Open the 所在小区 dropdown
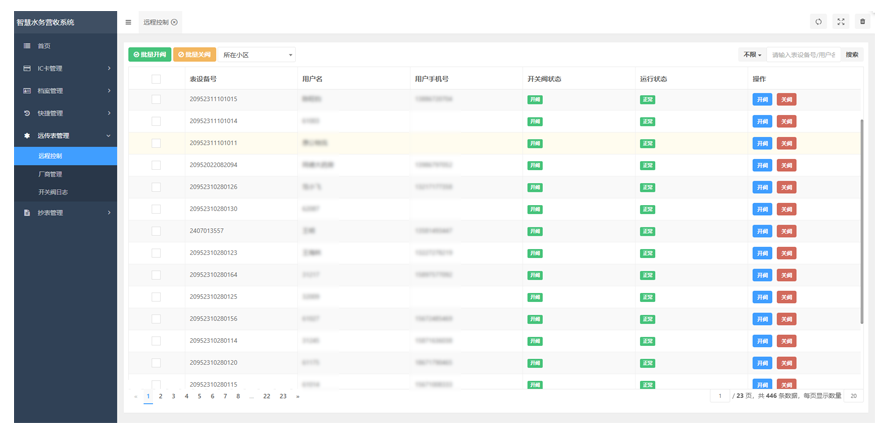Viewport: 890px width, 432px height. click(x=258, y=55)
